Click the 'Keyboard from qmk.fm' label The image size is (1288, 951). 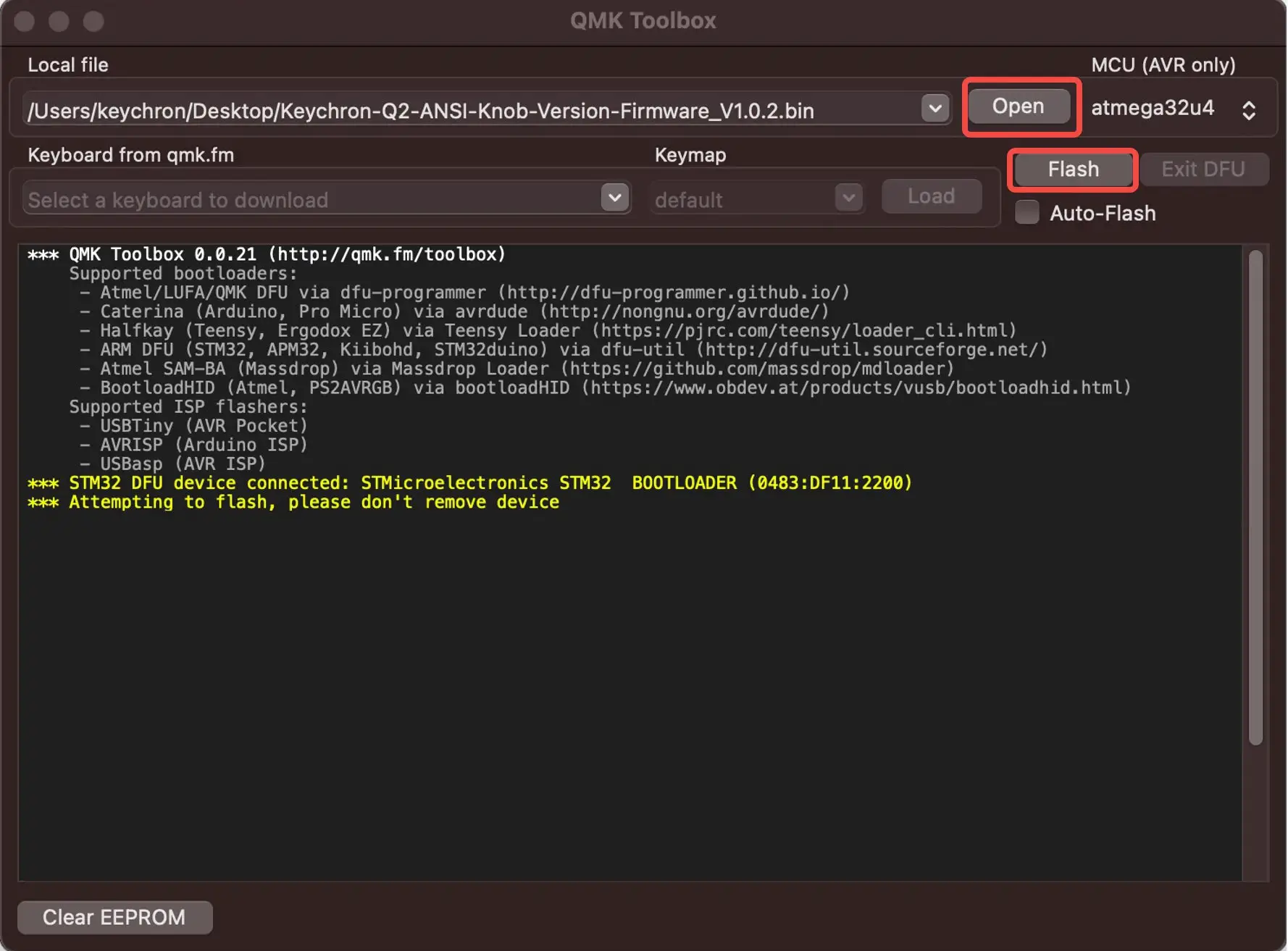click(x=130, y=155)
